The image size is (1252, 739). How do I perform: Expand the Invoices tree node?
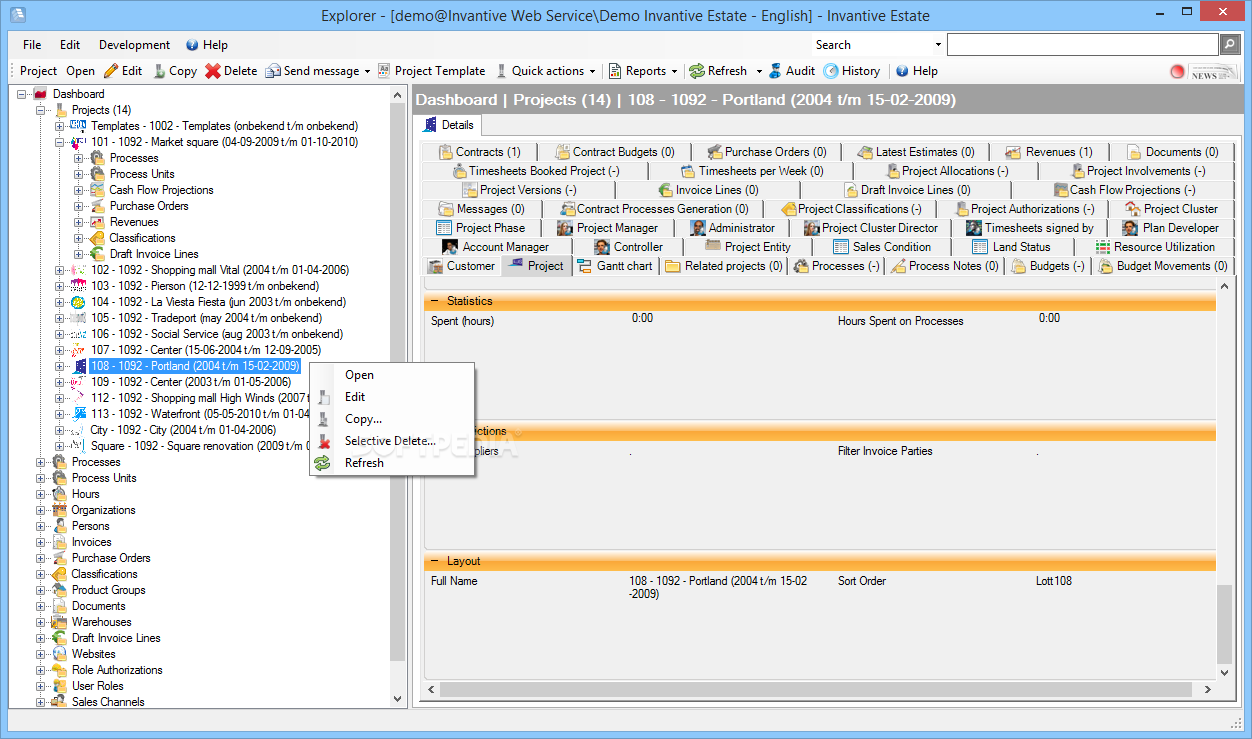[41, 542]
